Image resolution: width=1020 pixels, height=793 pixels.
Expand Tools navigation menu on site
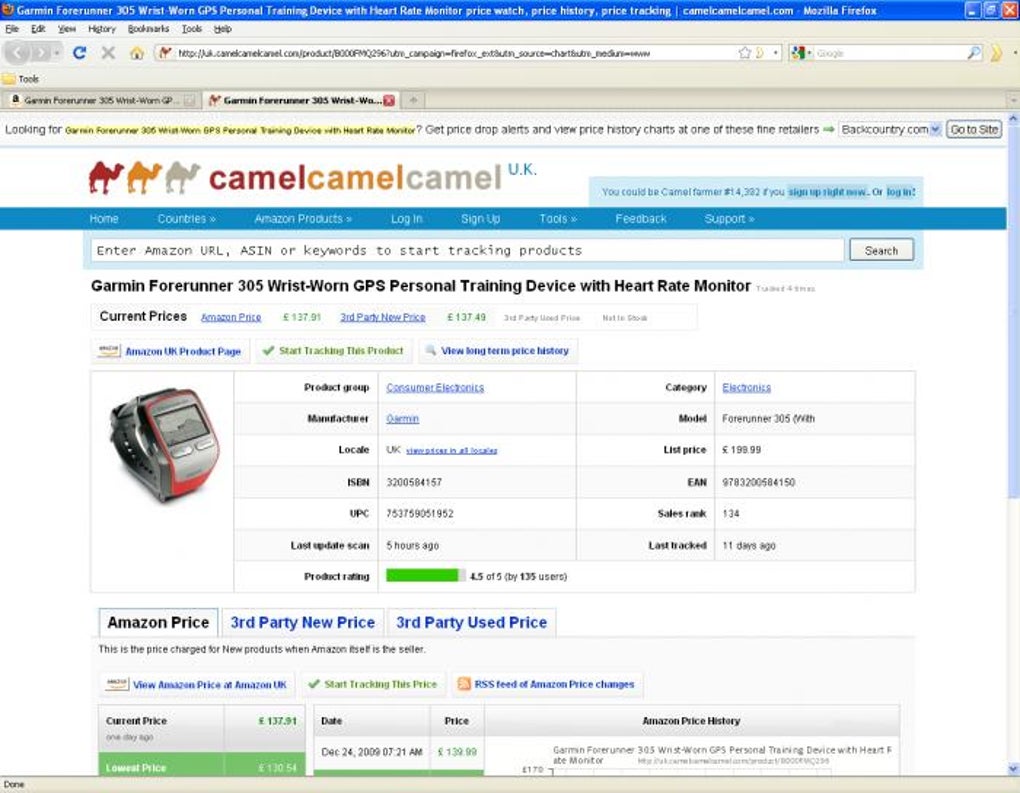557,219
